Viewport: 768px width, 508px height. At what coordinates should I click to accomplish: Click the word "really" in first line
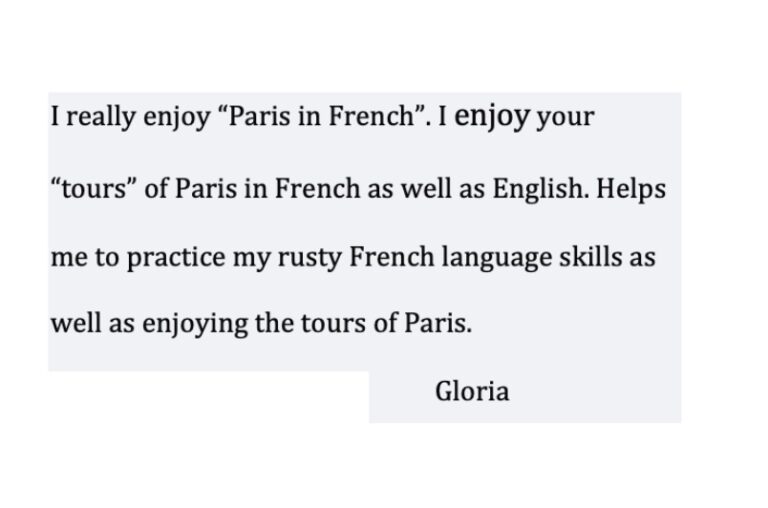click(101, 118)
